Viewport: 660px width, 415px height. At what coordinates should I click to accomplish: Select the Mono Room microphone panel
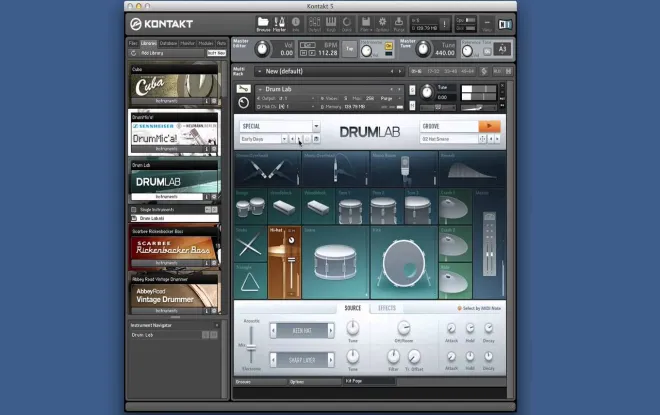coord(404,169)
